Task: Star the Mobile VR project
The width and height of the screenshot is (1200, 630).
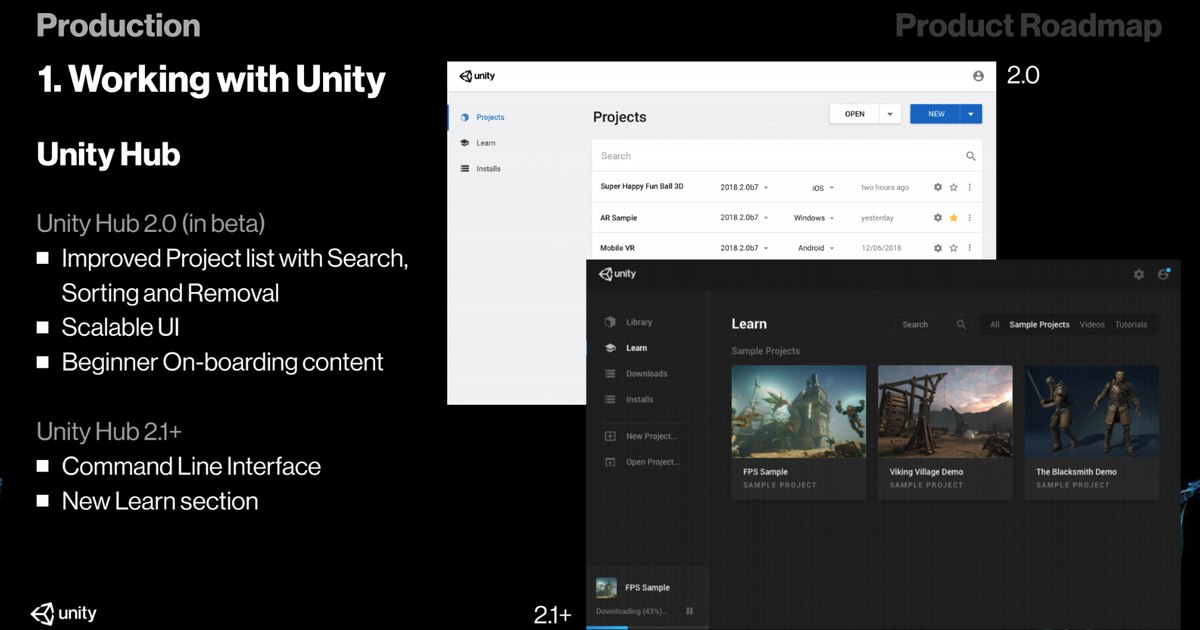Action: [x=954, y=248]
